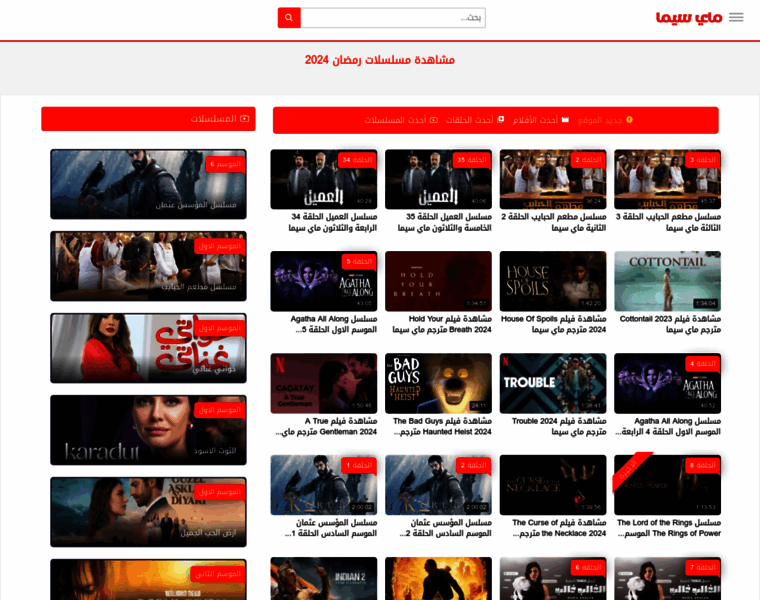760x600 pixels.
Task: Click title مسلسل العميل الحلقة 35
Action: 444,222
